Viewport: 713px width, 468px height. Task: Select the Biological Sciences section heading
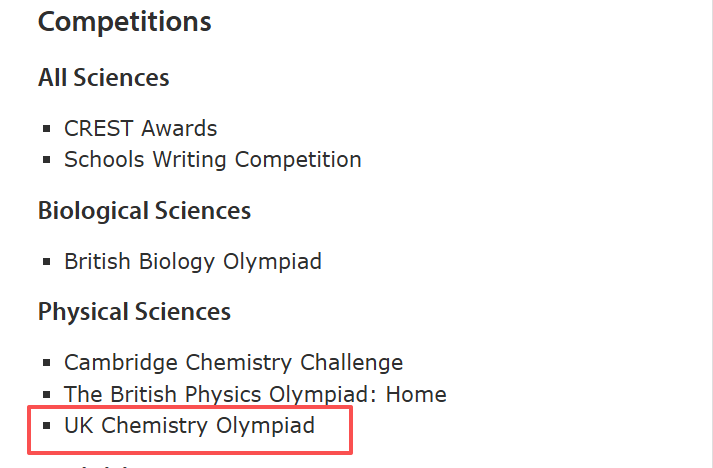[144, 211]
